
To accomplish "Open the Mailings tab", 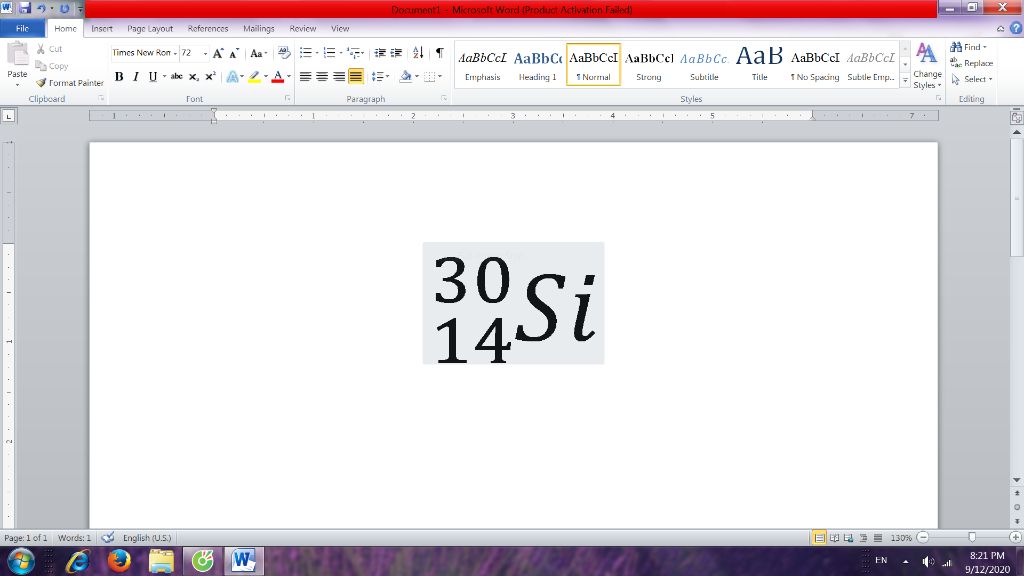I will (259, 29).
